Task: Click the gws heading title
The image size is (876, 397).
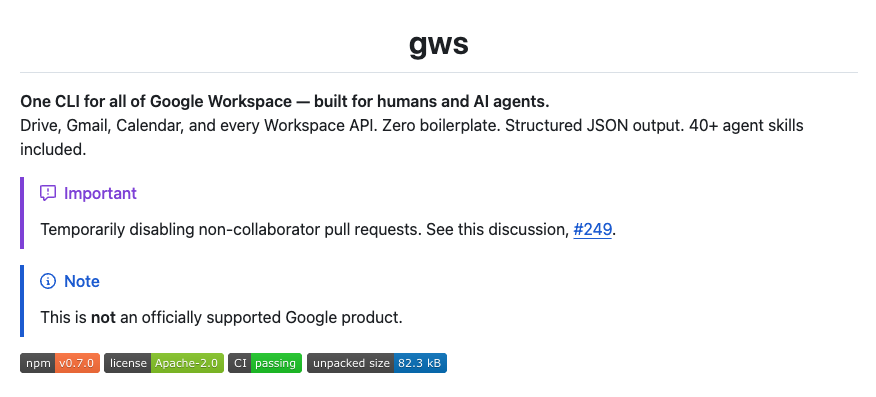Action: point(439,44)
